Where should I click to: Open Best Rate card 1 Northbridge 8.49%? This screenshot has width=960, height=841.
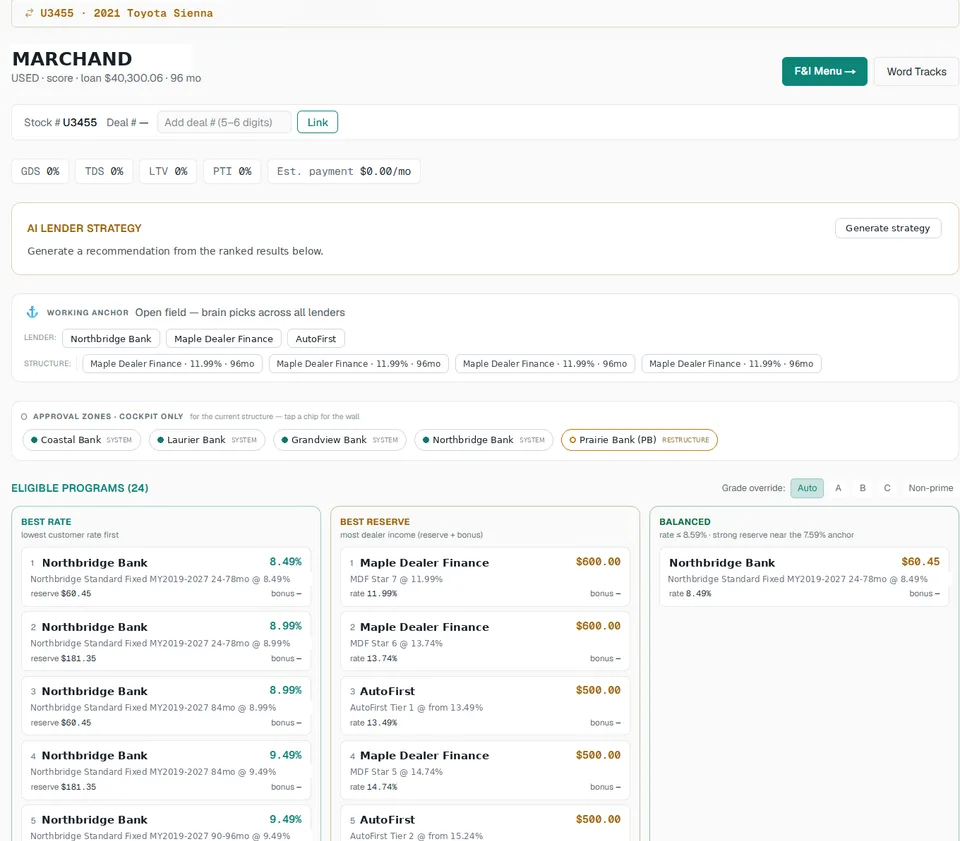[166, 577]
